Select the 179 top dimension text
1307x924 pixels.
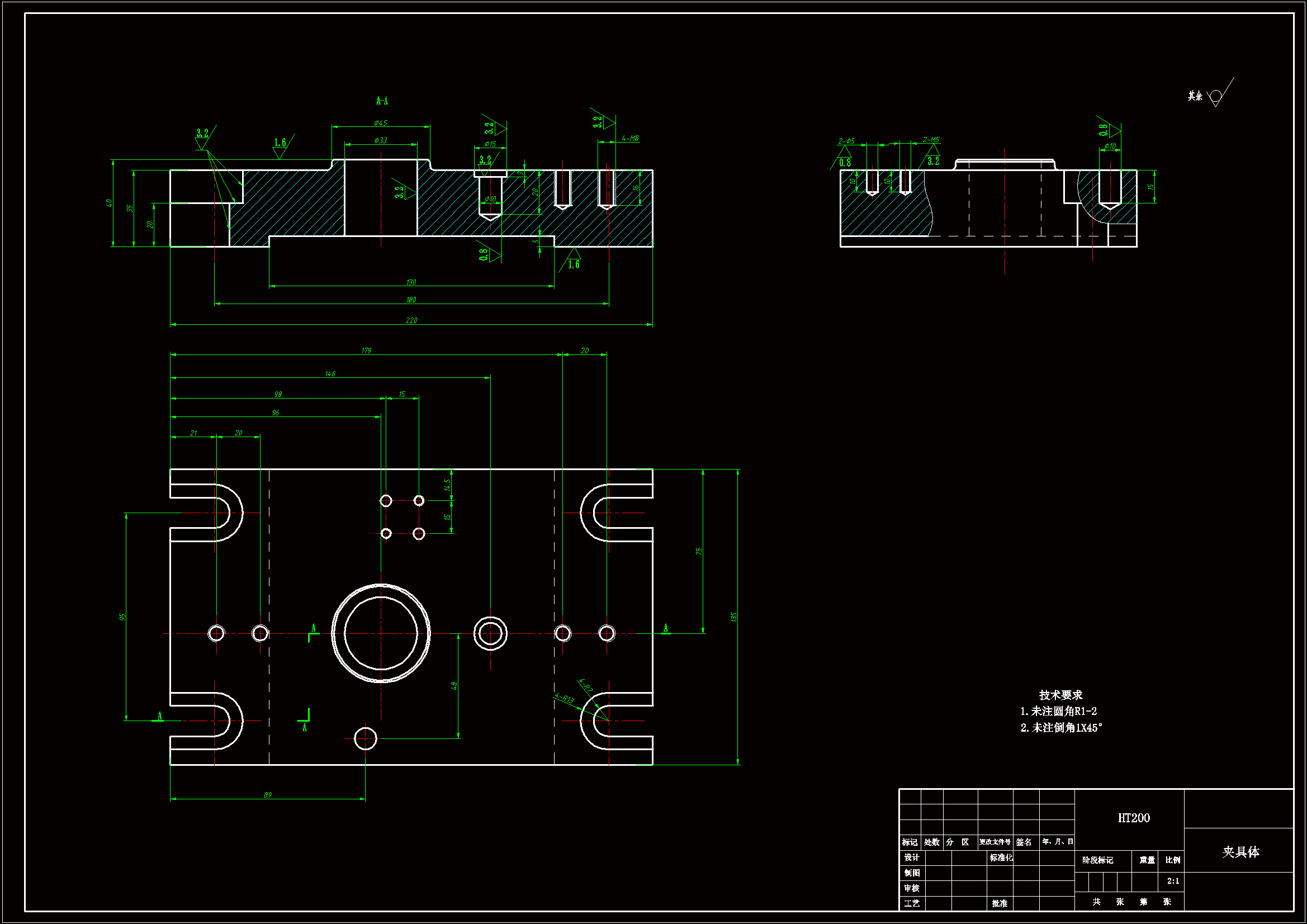click(x=366, y=350)
